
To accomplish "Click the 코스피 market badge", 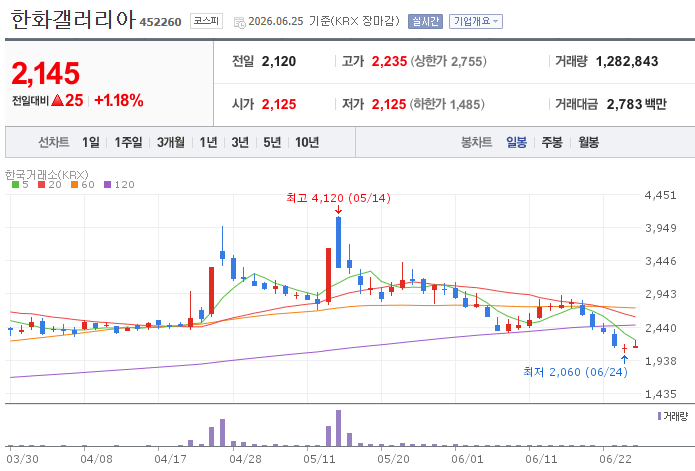I will [206, 21].
